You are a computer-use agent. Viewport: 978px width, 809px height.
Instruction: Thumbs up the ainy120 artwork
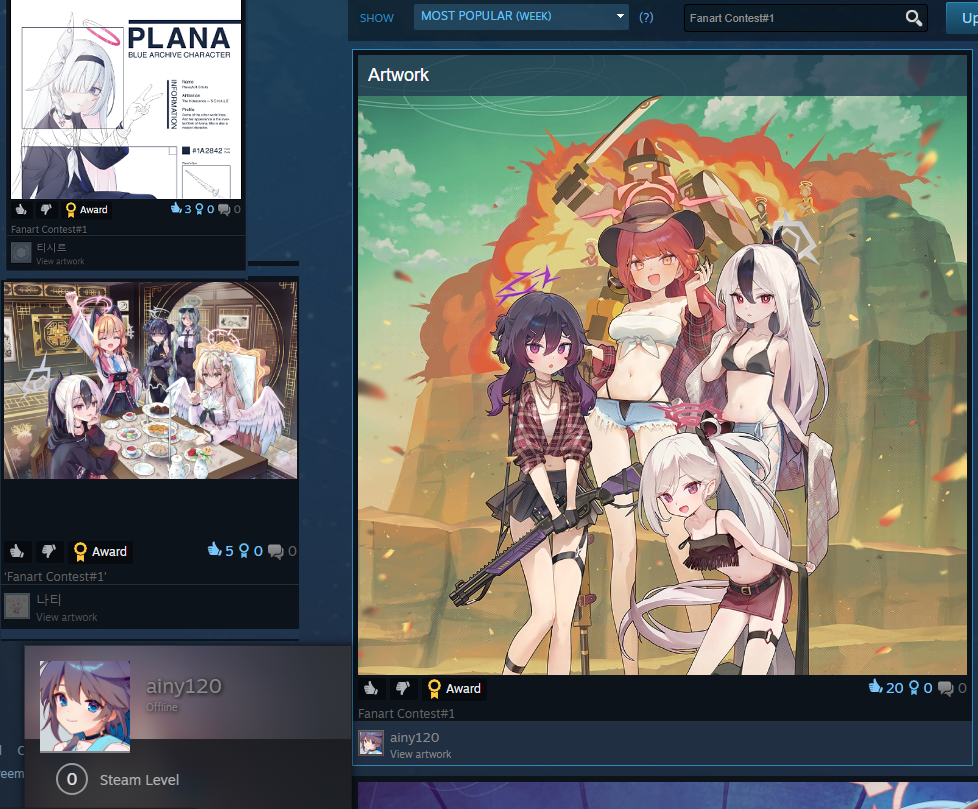click(x=371, y=688)
